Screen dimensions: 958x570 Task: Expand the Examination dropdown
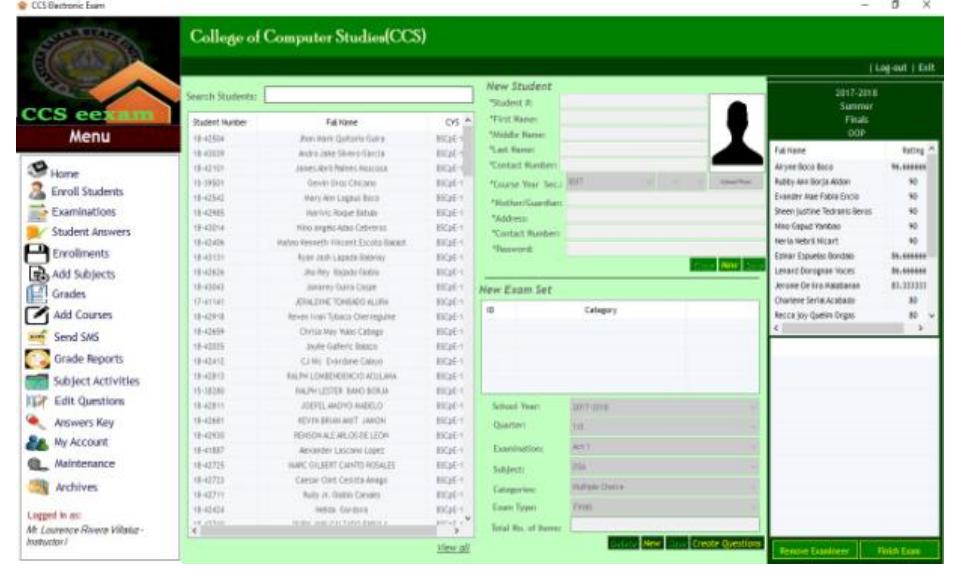coord(665,447)
